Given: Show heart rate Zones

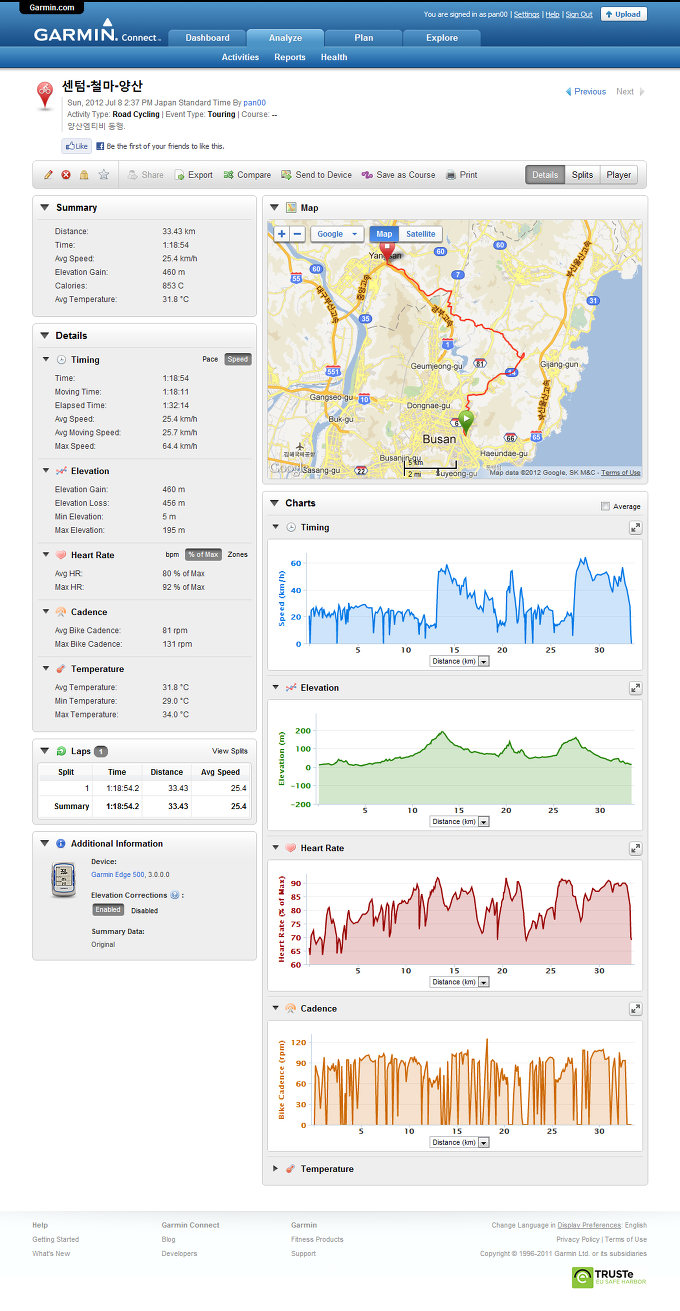Looking at the screenshot, I should pyautogui.click(x=238, y=554).
